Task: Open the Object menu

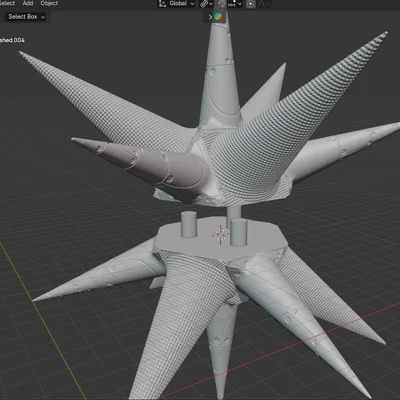Action: pyautogui.click(x=49, y=3)
